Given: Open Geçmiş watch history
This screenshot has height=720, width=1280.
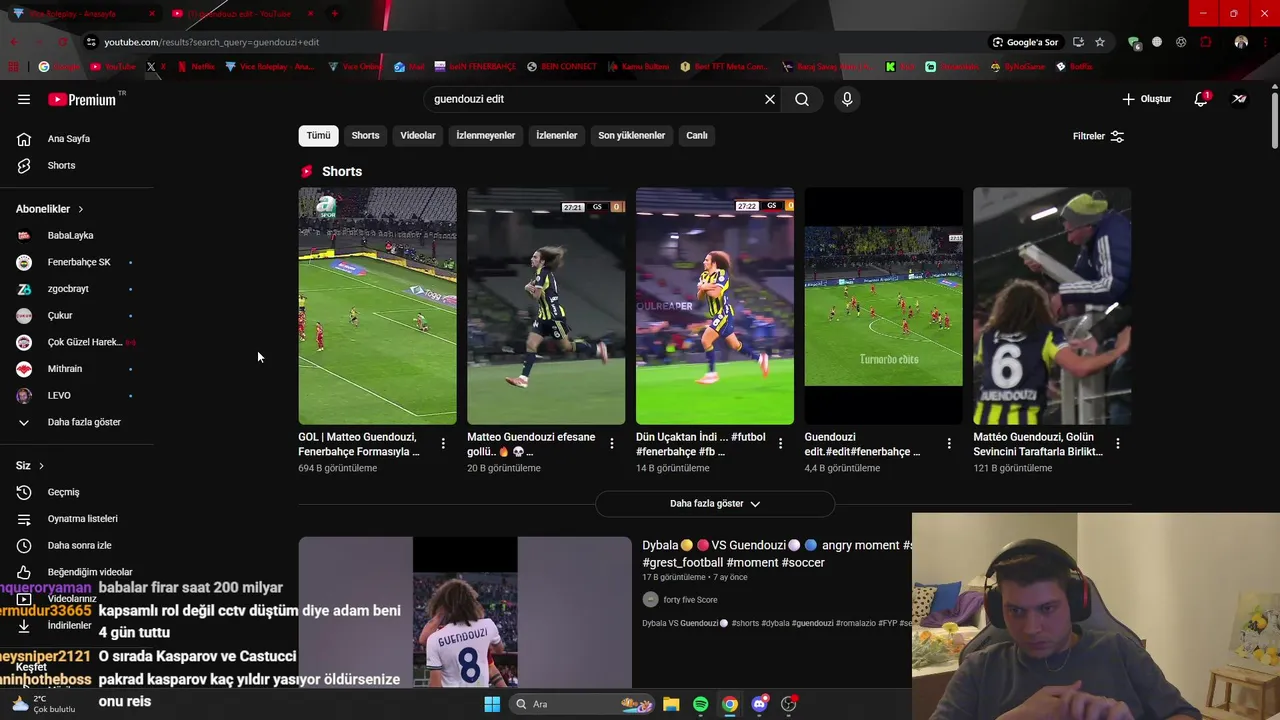Looking at the screenshot, I should (x=63, y=492).
